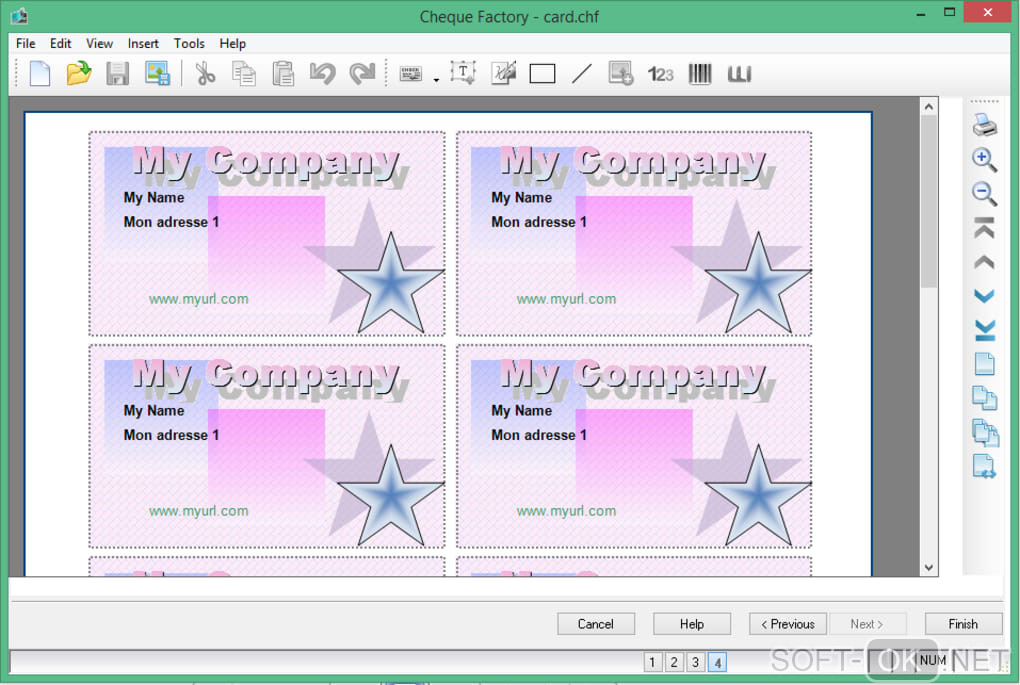The image size is (1020, 685).
Task: Open the Edit menu
Action: tap(60, 44)
